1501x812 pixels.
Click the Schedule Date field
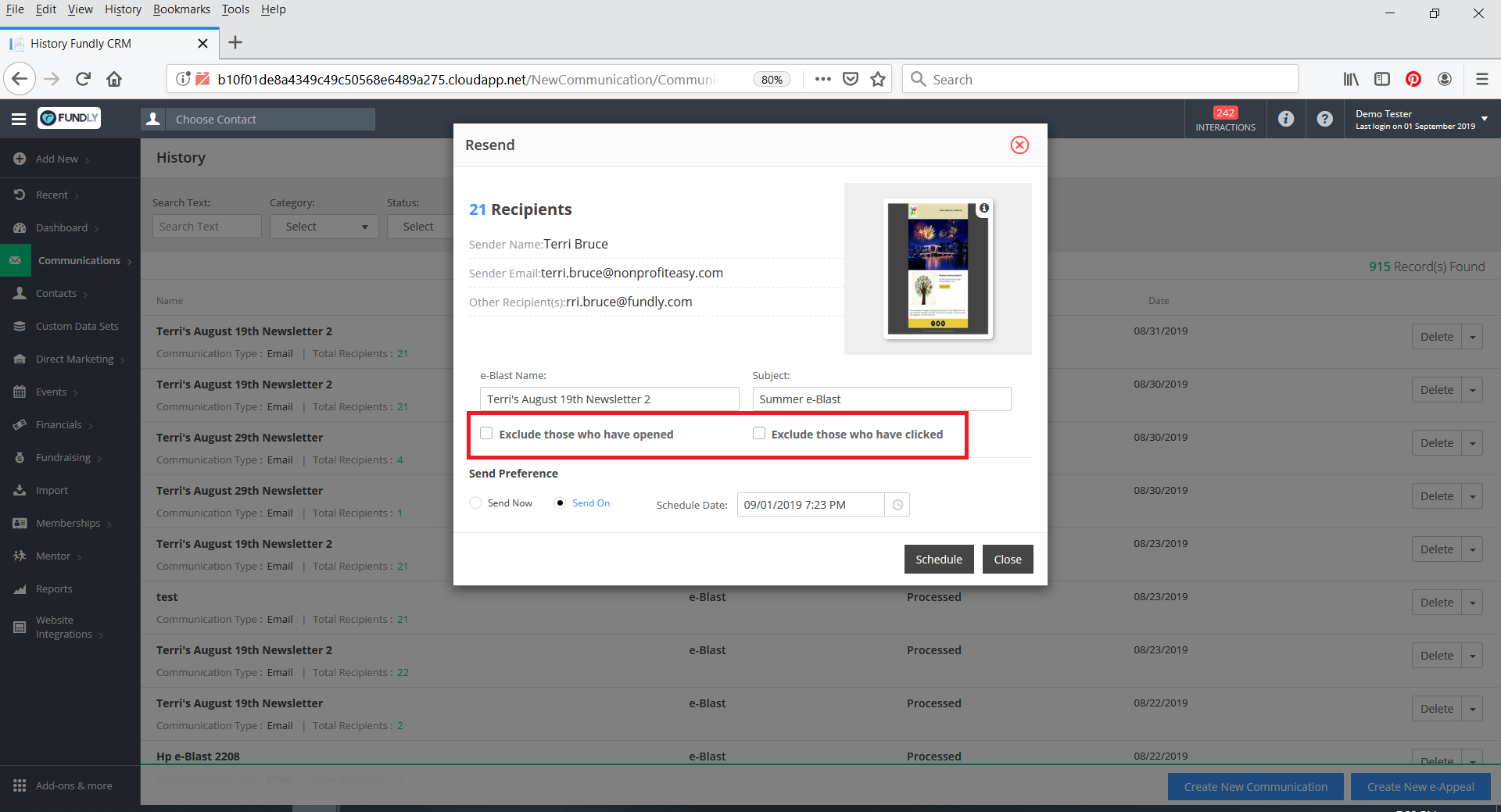tap(811, 505)
